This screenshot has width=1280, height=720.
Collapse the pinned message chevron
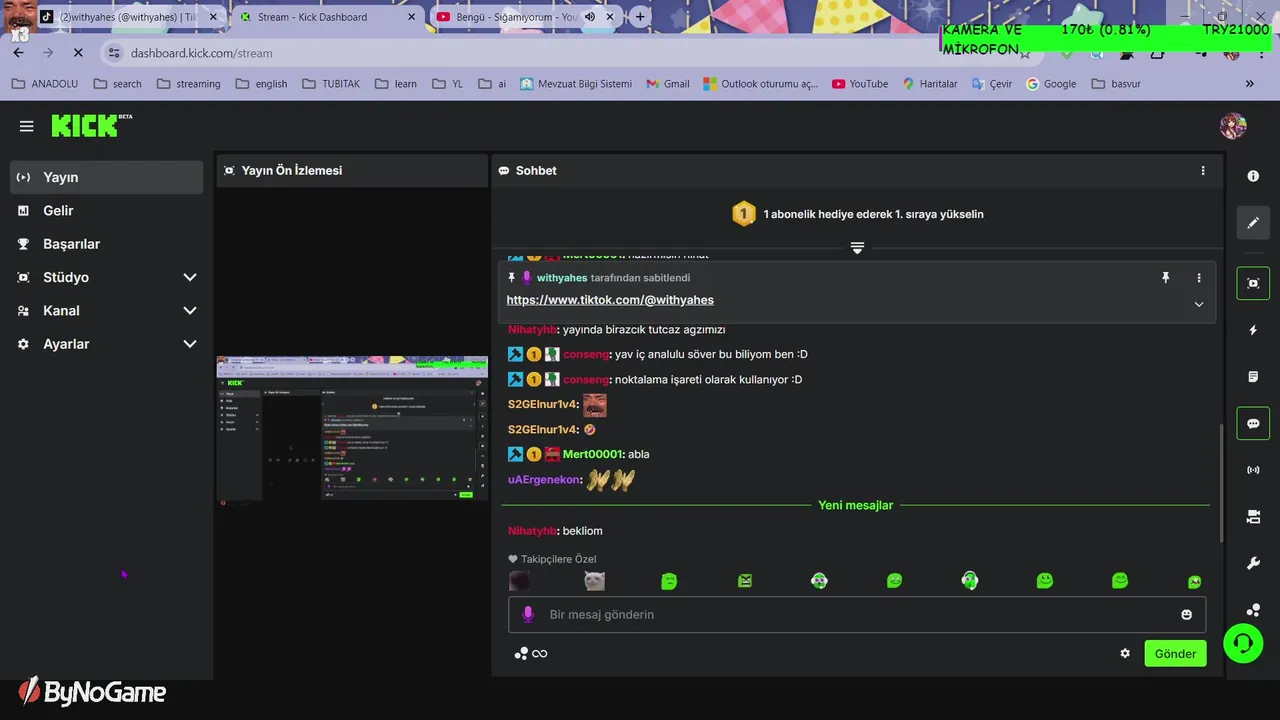click(x=1199, y=304)
